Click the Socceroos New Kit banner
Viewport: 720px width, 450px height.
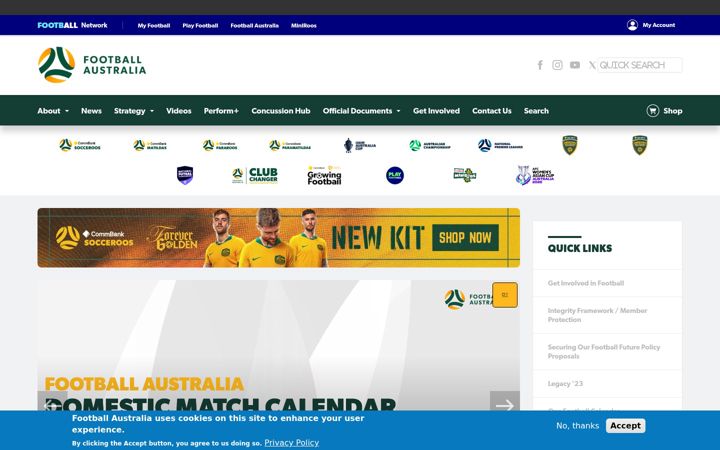[x=279, y=238]
